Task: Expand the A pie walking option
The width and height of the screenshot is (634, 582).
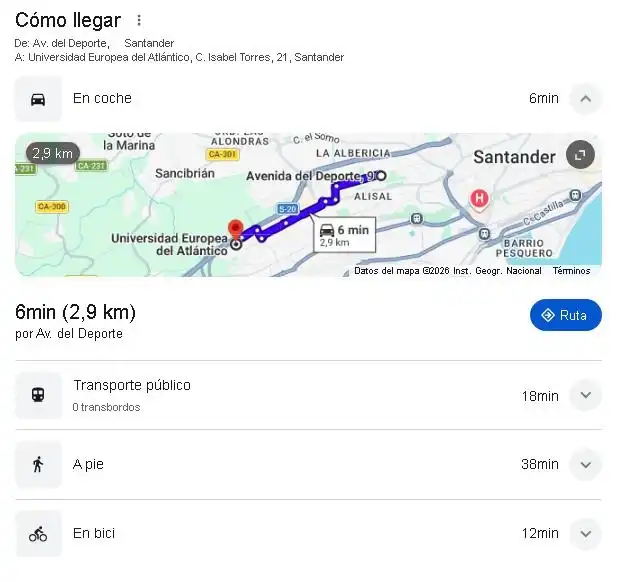Action: (x=585, y=465)
